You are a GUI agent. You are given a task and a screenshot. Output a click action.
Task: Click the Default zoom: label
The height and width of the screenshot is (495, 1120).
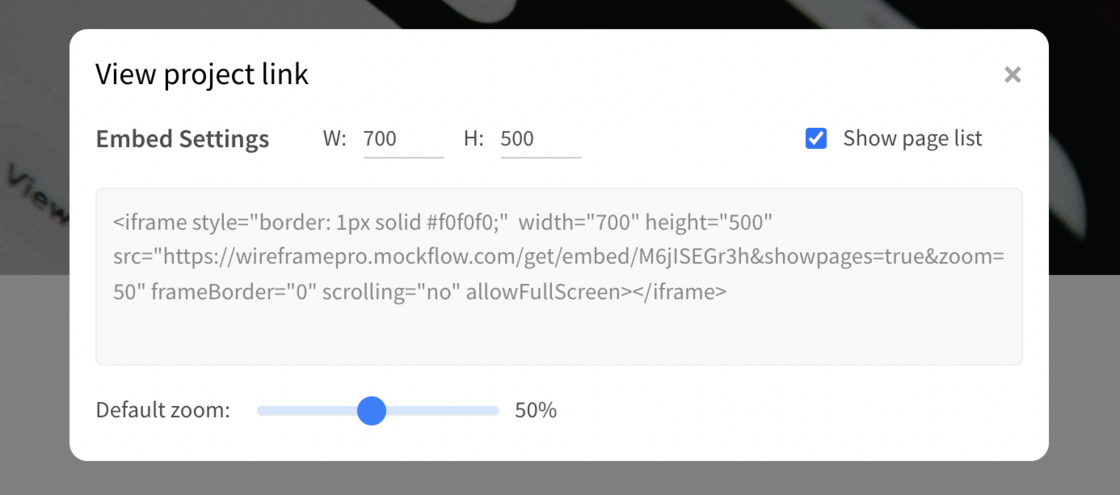(x=163, y=411)
